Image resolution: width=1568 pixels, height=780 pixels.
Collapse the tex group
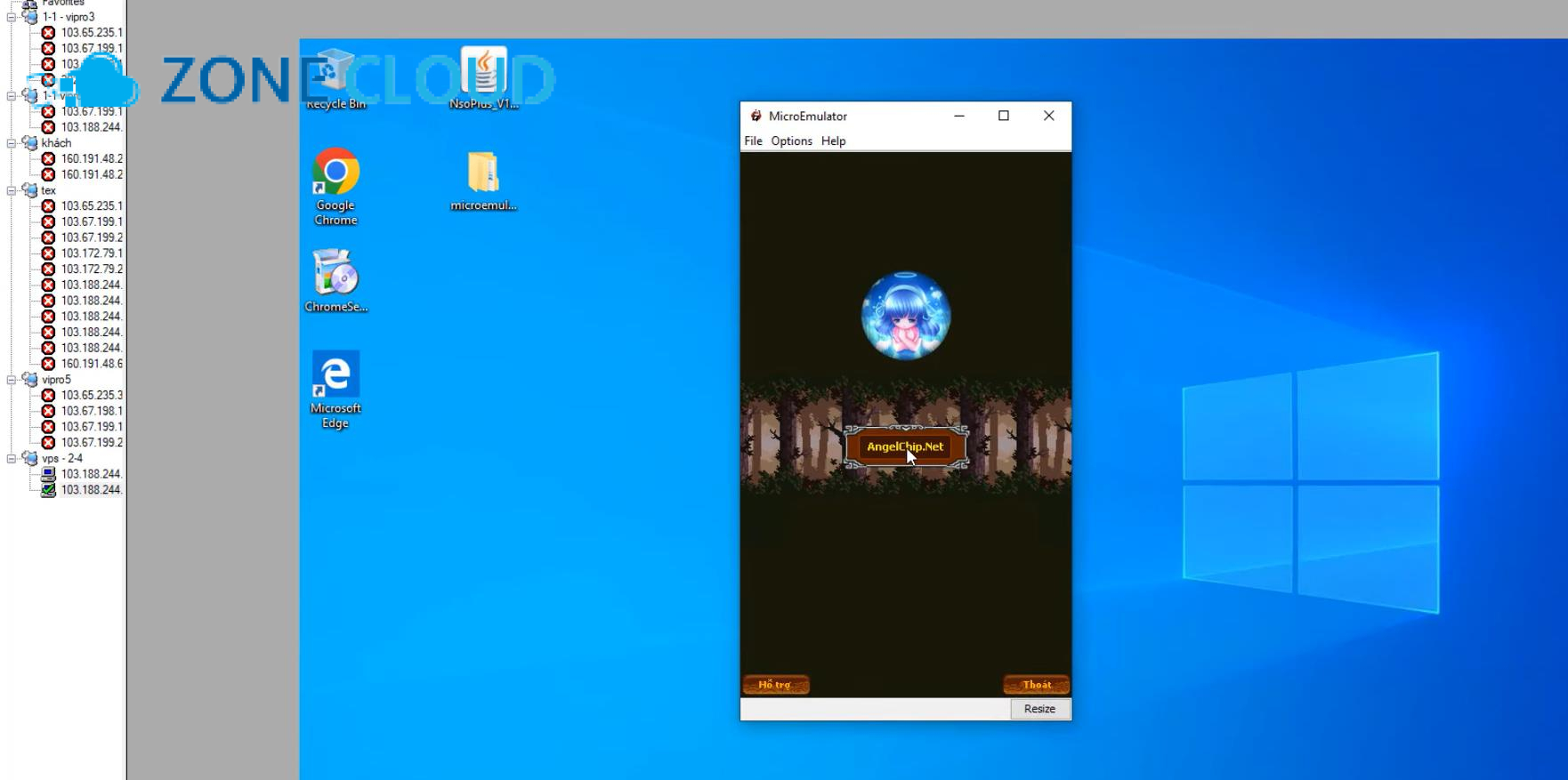click(x=12, y=190)
